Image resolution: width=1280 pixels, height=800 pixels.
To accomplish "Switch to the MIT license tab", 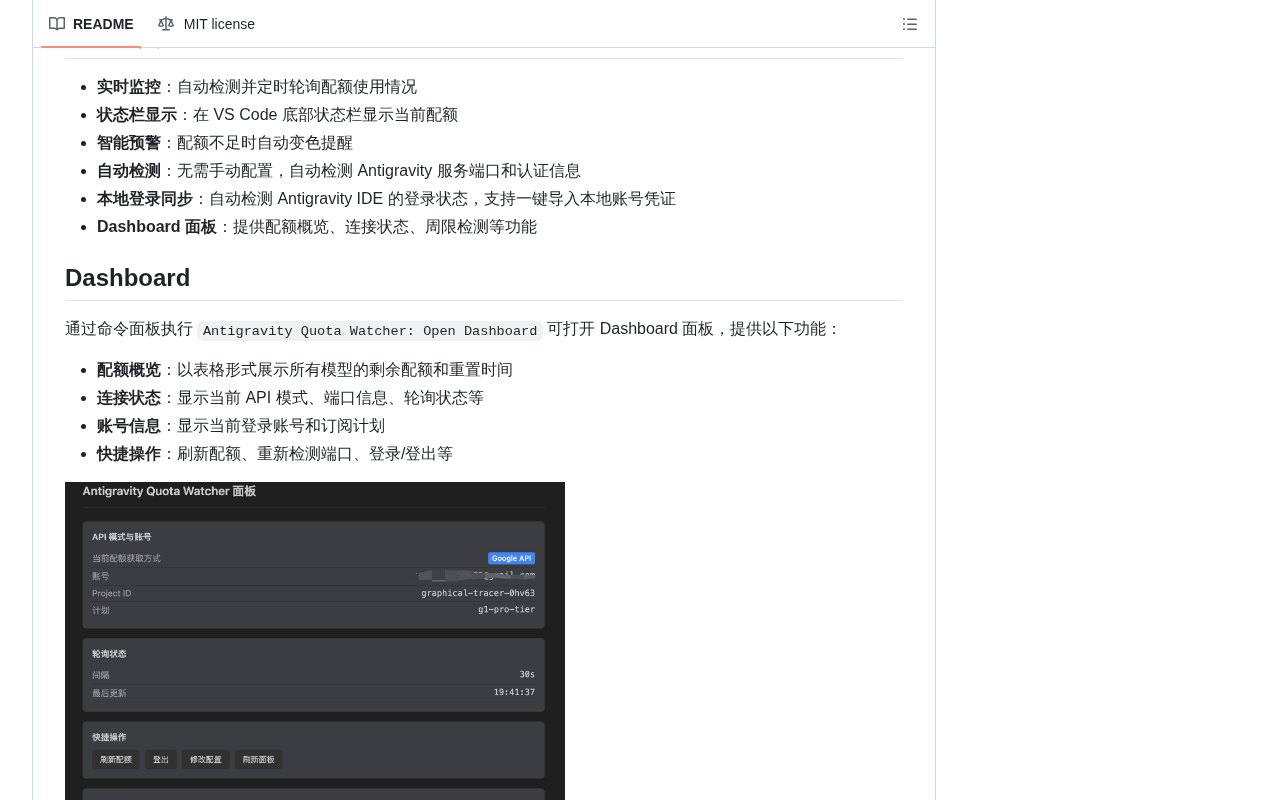I will click(206, 24).
